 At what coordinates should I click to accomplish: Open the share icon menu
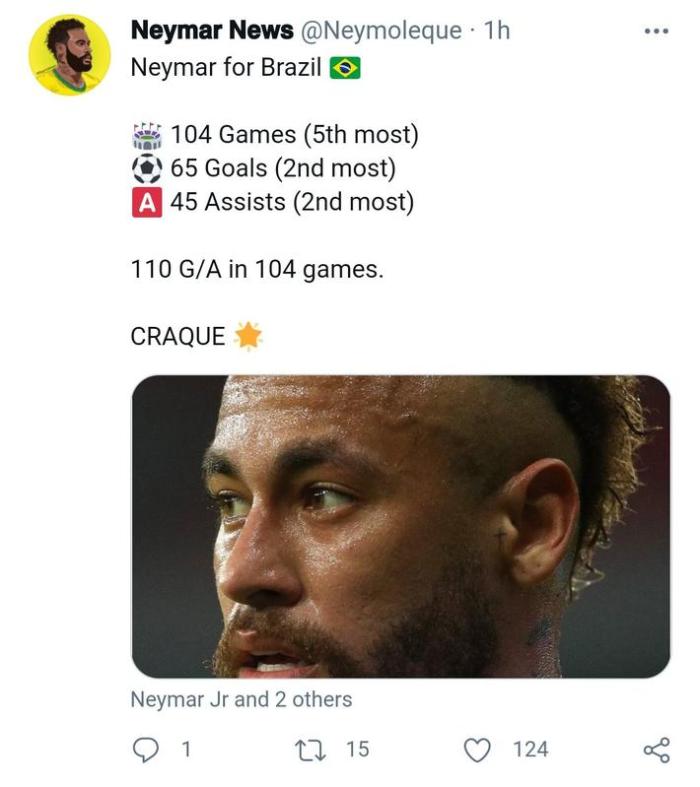(655, 749)
